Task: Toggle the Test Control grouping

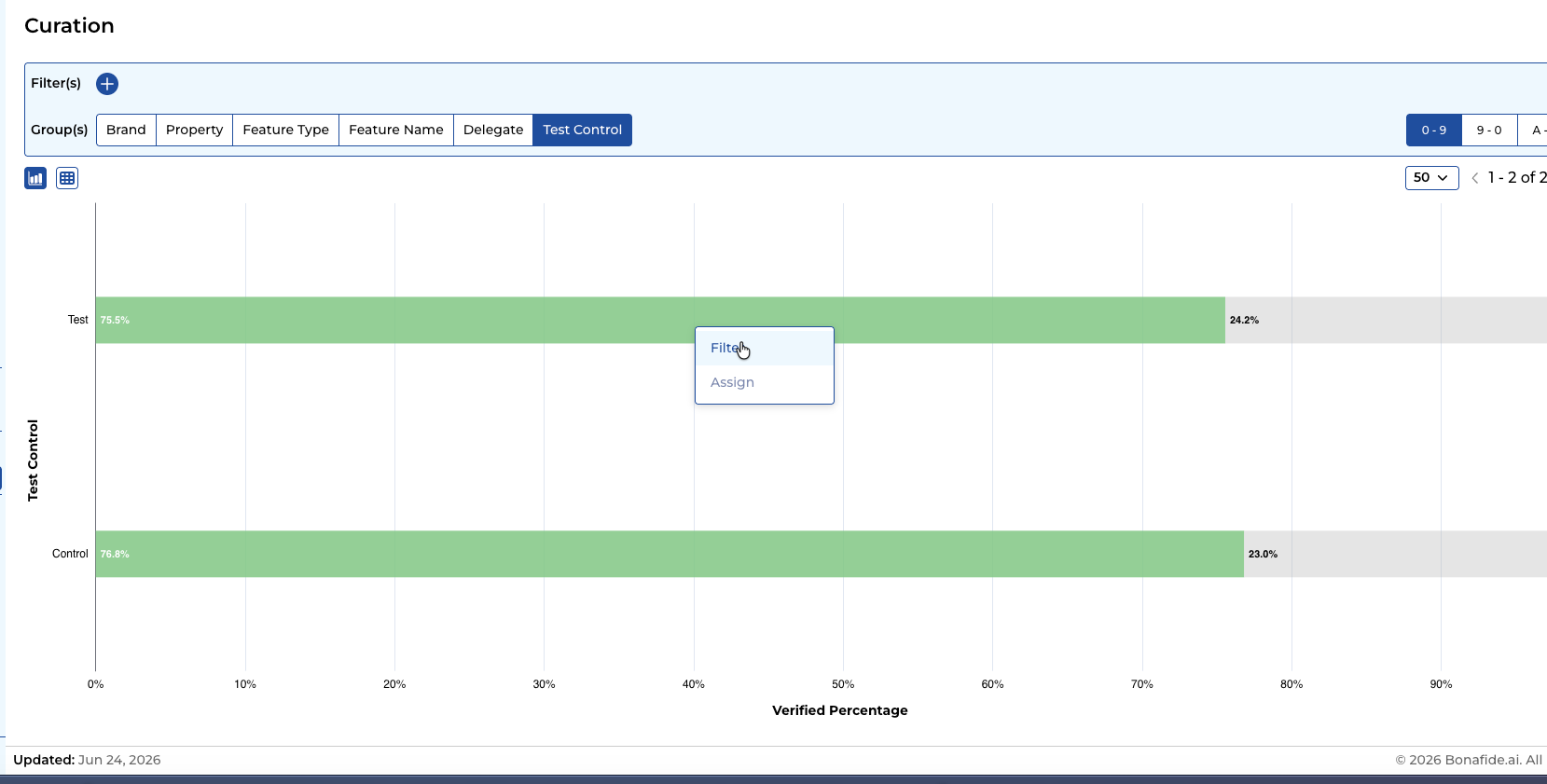Action: pos(583,130)
